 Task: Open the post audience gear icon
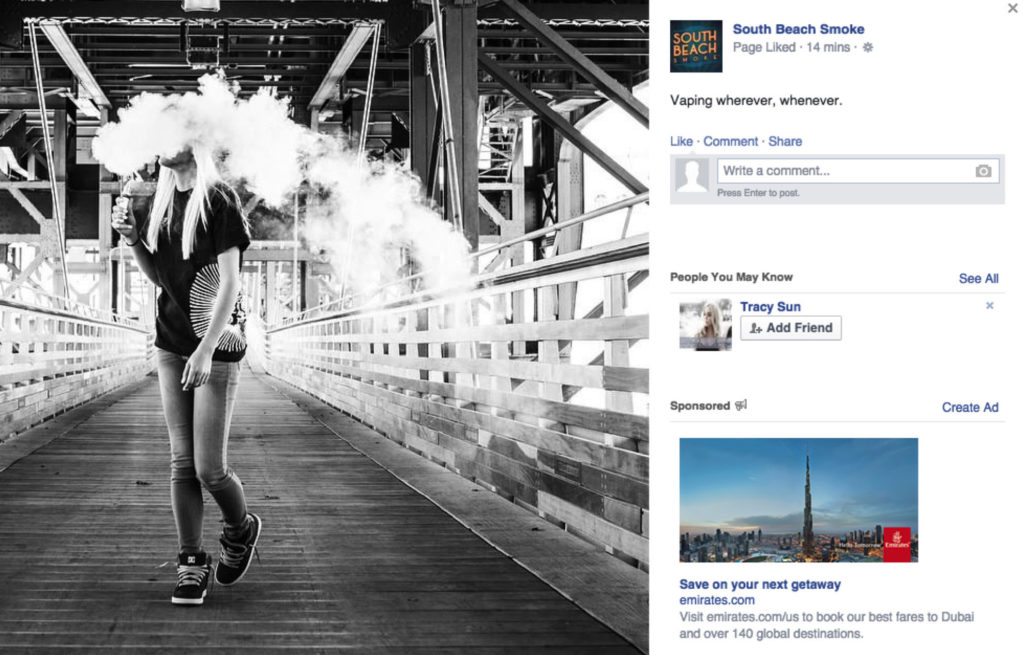click(x=868, y=47)
